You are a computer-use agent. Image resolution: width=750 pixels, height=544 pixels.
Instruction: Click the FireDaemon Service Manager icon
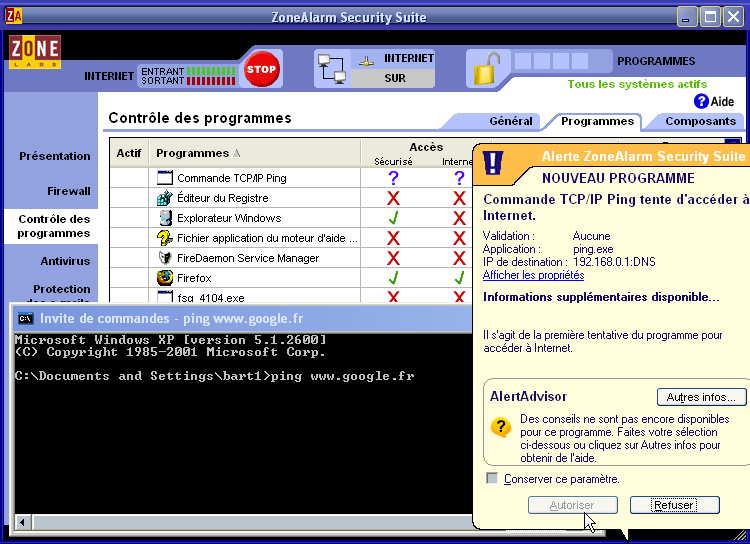(165, 258)
